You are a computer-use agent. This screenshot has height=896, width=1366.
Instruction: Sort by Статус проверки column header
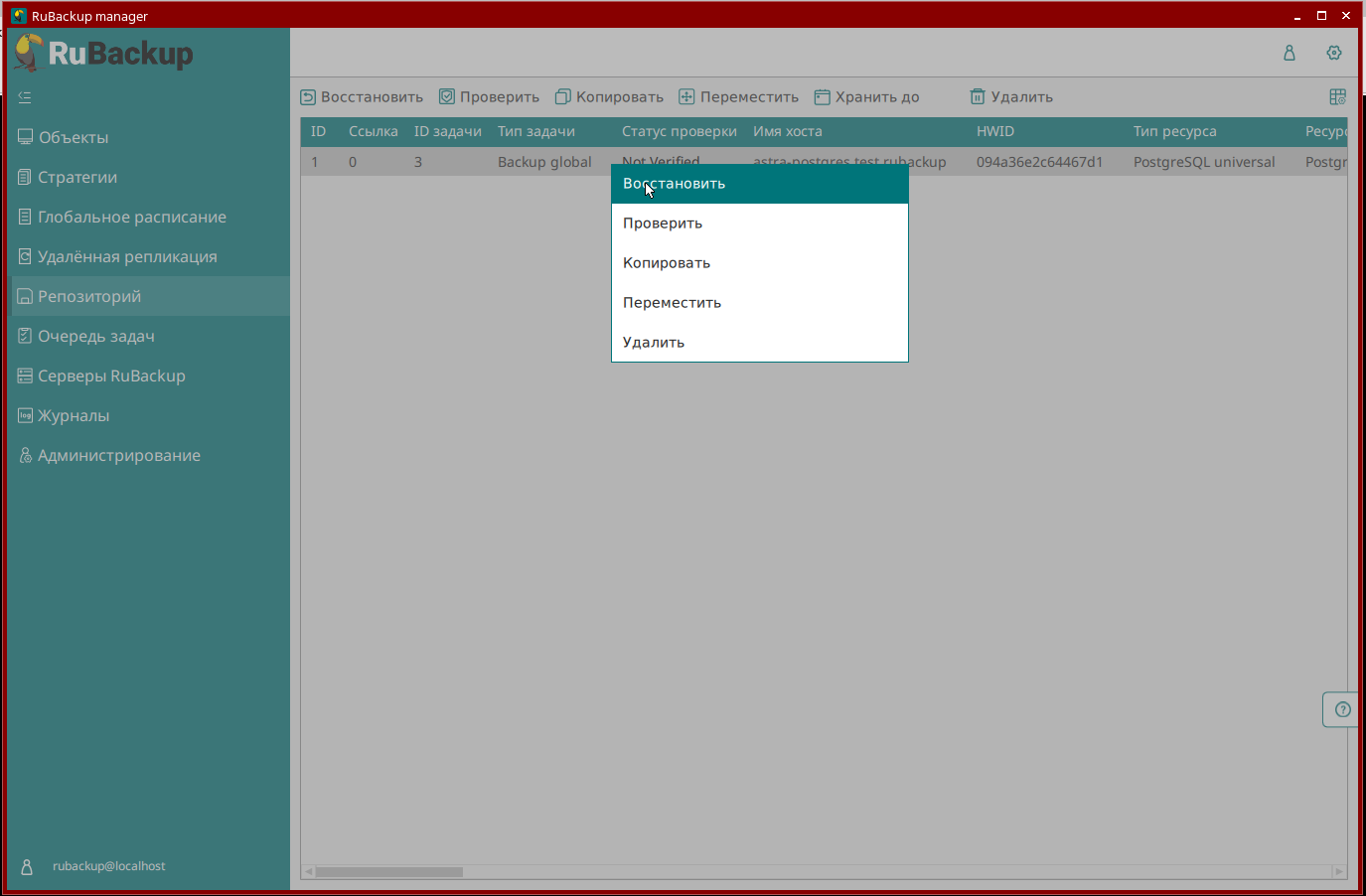point(679,131)
